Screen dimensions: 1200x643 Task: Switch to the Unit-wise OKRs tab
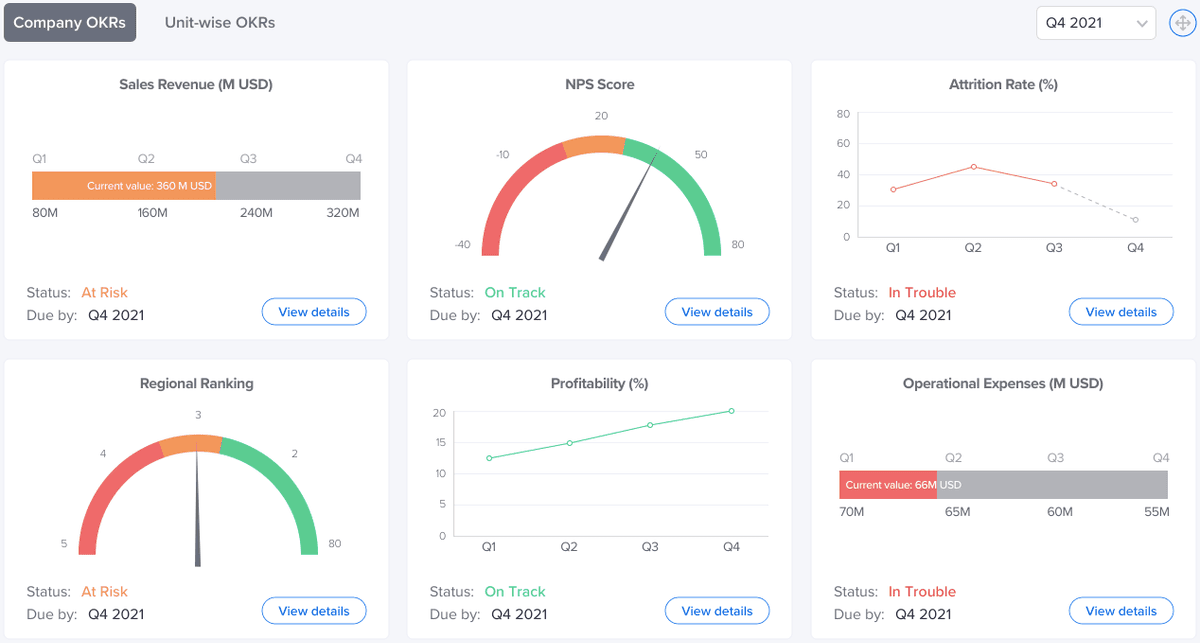click(x=220, y=22)
